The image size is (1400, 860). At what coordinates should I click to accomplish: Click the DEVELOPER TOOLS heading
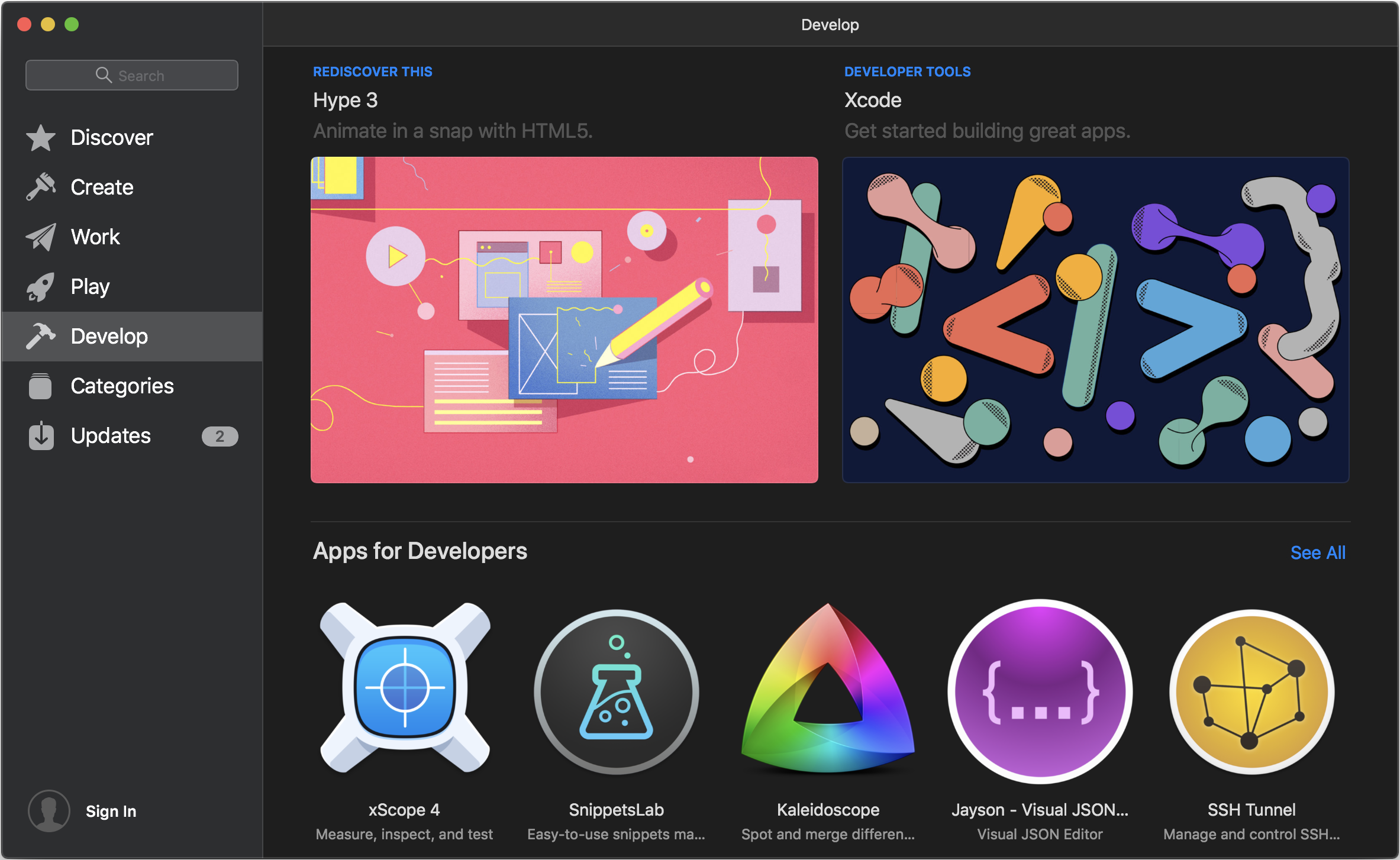pos(908,72)
